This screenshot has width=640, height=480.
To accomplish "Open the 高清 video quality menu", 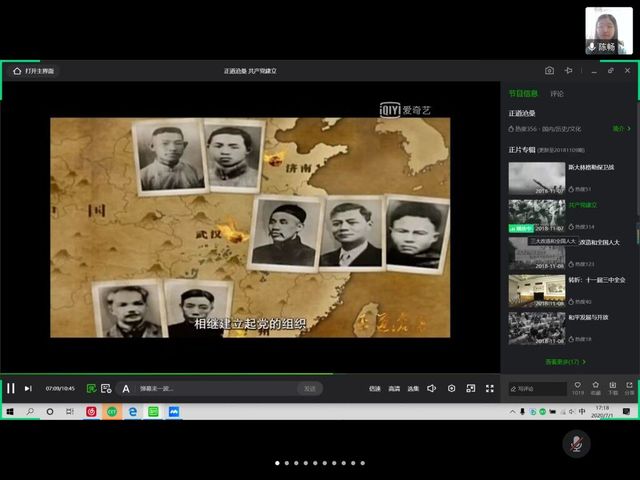I will 394,388.
